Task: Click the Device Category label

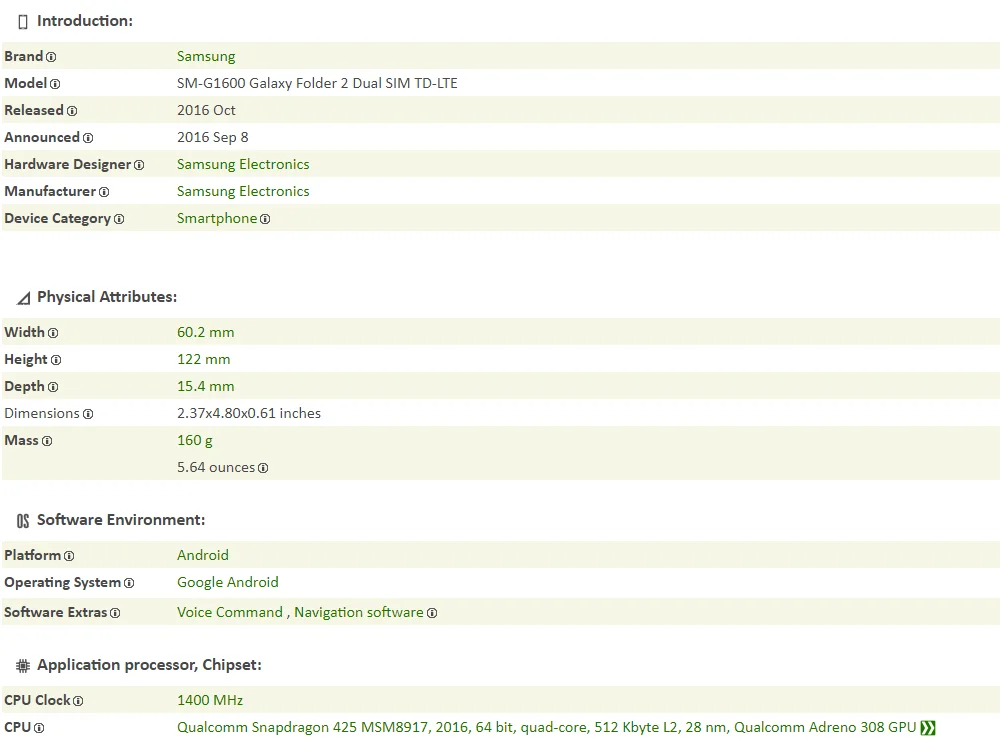Action: click(57, 218)
